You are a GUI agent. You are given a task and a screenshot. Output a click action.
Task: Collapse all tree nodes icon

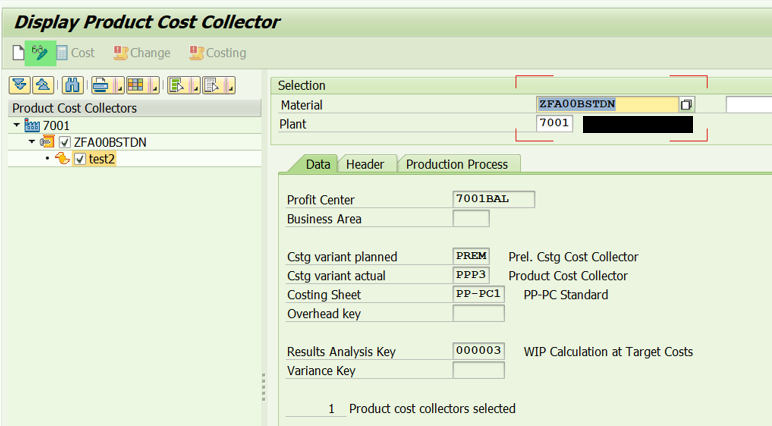click(43, 85)
